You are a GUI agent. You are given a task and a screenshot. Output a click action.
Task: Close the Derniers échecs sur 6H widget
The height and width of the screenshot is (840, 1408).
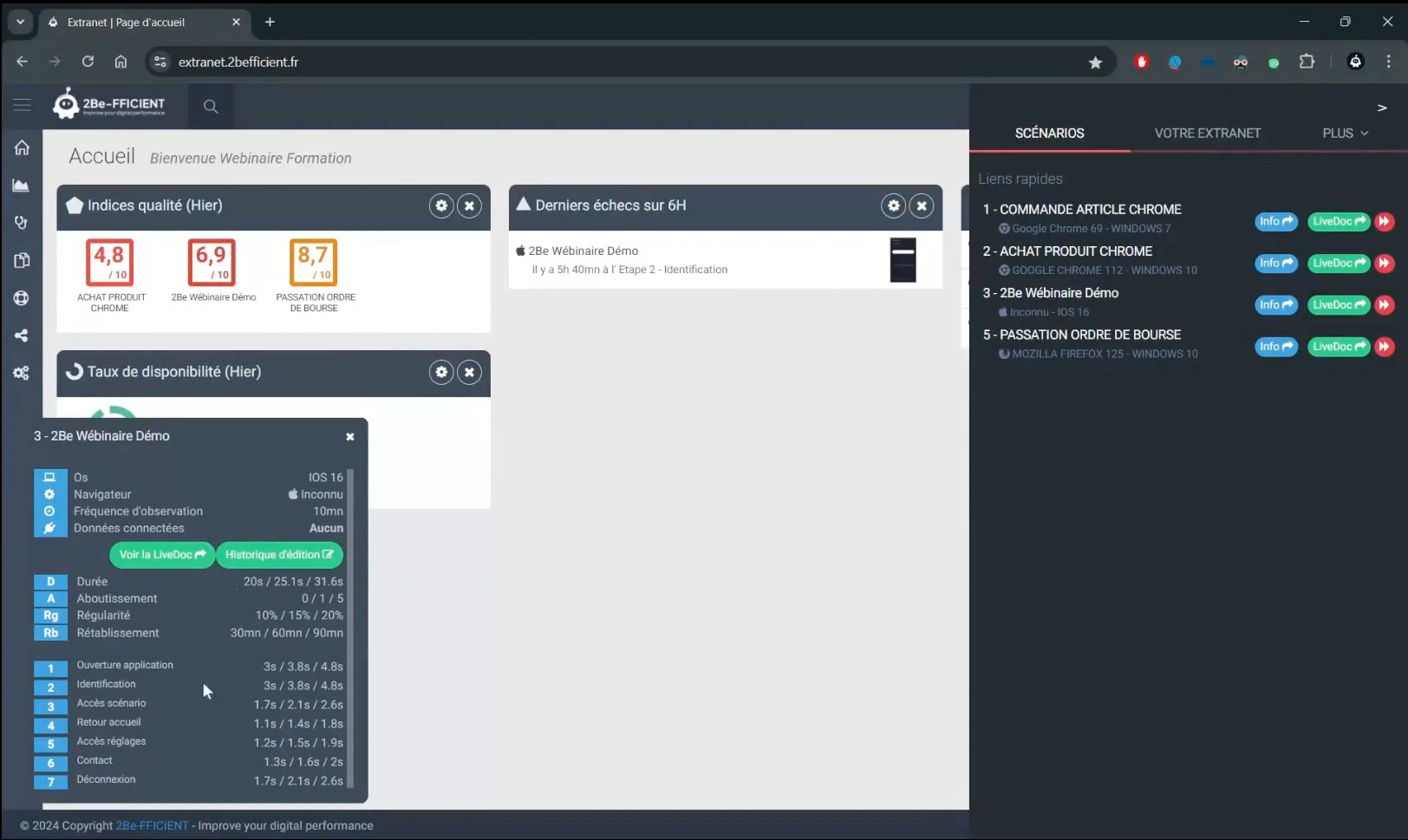[922, 205]
